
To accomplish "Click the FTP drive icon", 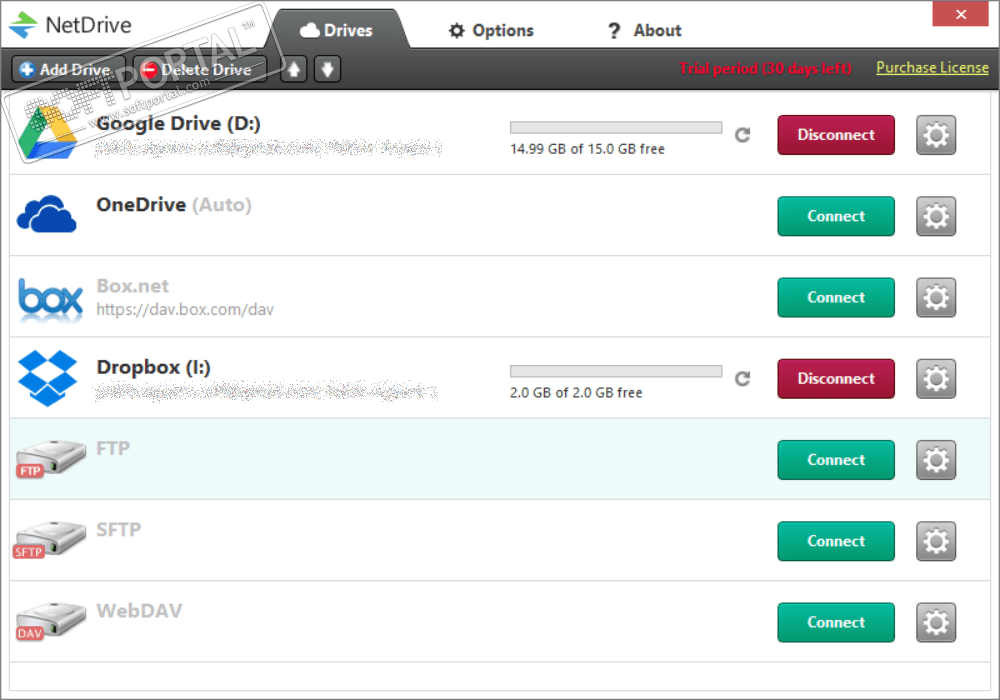I will click(50, 458).
